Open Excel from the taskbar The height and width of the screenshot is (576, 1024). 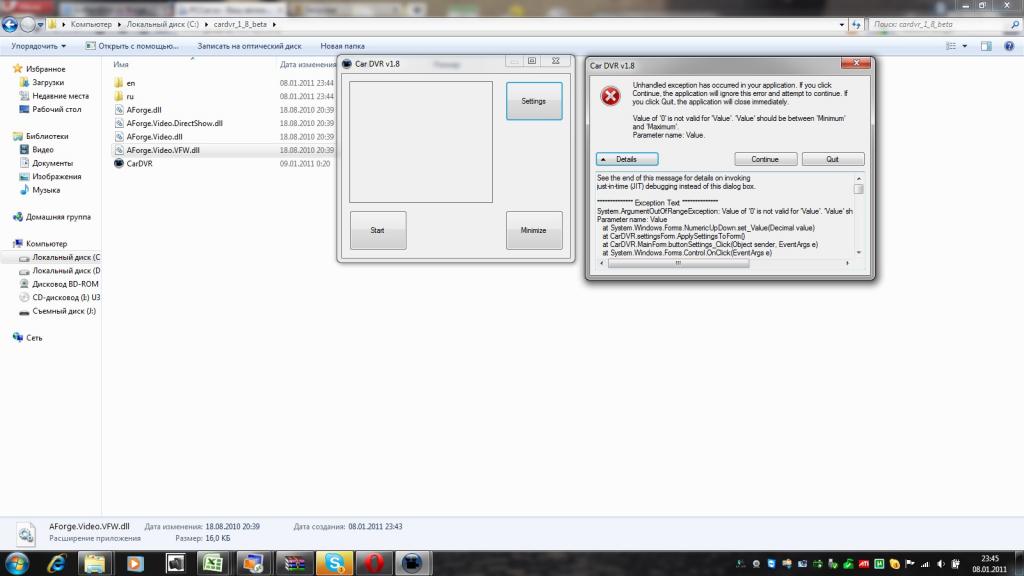click(x=213, y=563)
